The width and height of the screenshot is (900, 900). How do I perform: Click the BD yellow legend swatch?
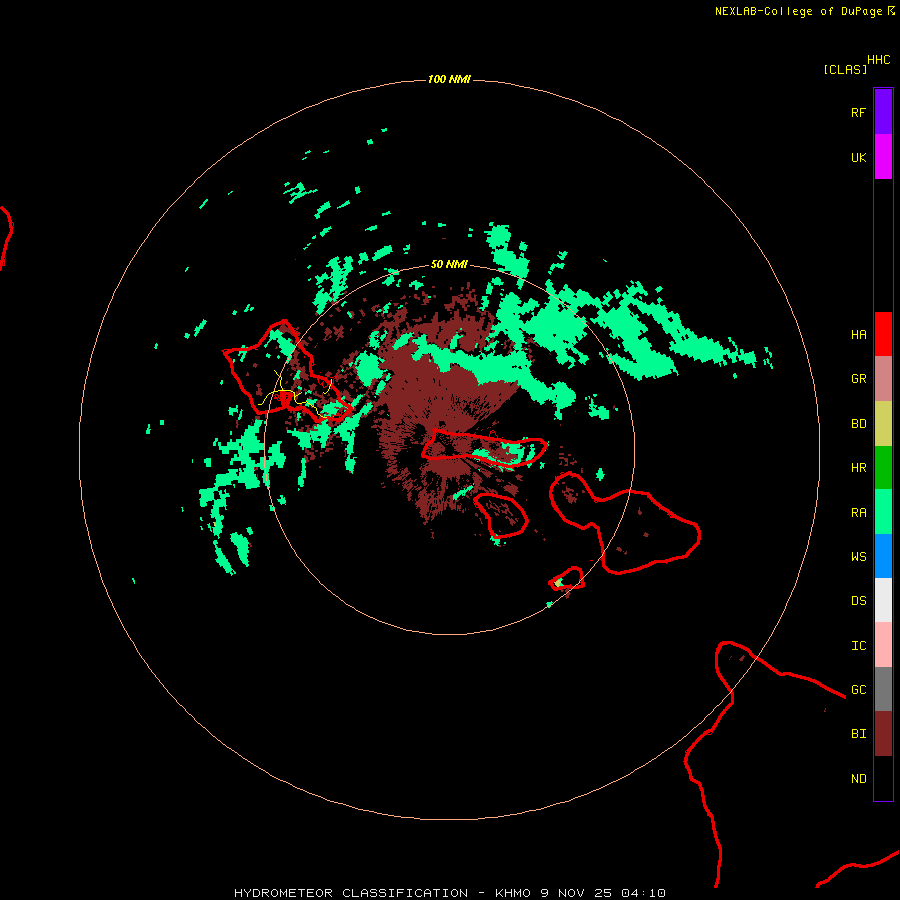click(x=883, y=424)
